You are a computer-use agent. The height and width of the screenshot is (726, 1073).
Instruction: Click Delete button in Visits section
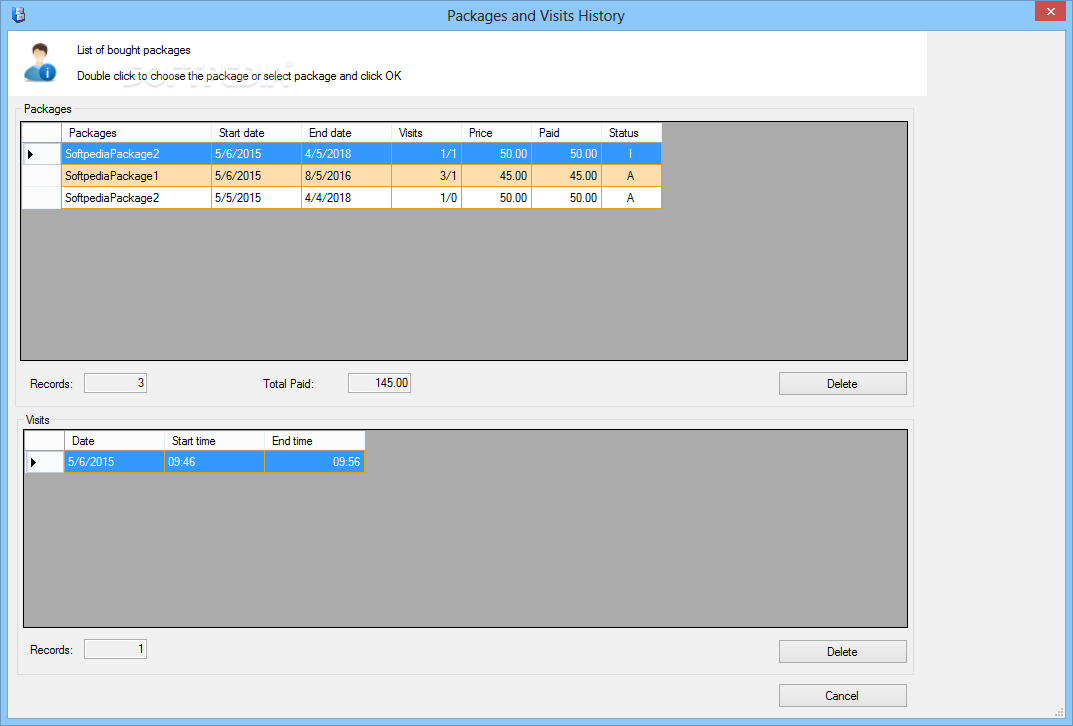[842, 651]
